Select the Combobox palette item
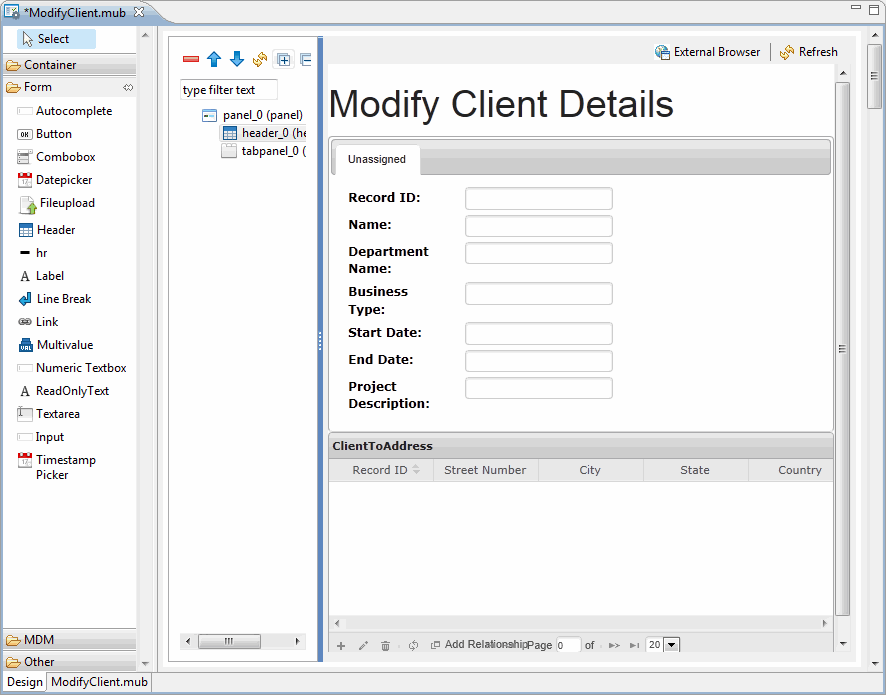The height and width of the screenshot is (695, 886). coord(57,157)
